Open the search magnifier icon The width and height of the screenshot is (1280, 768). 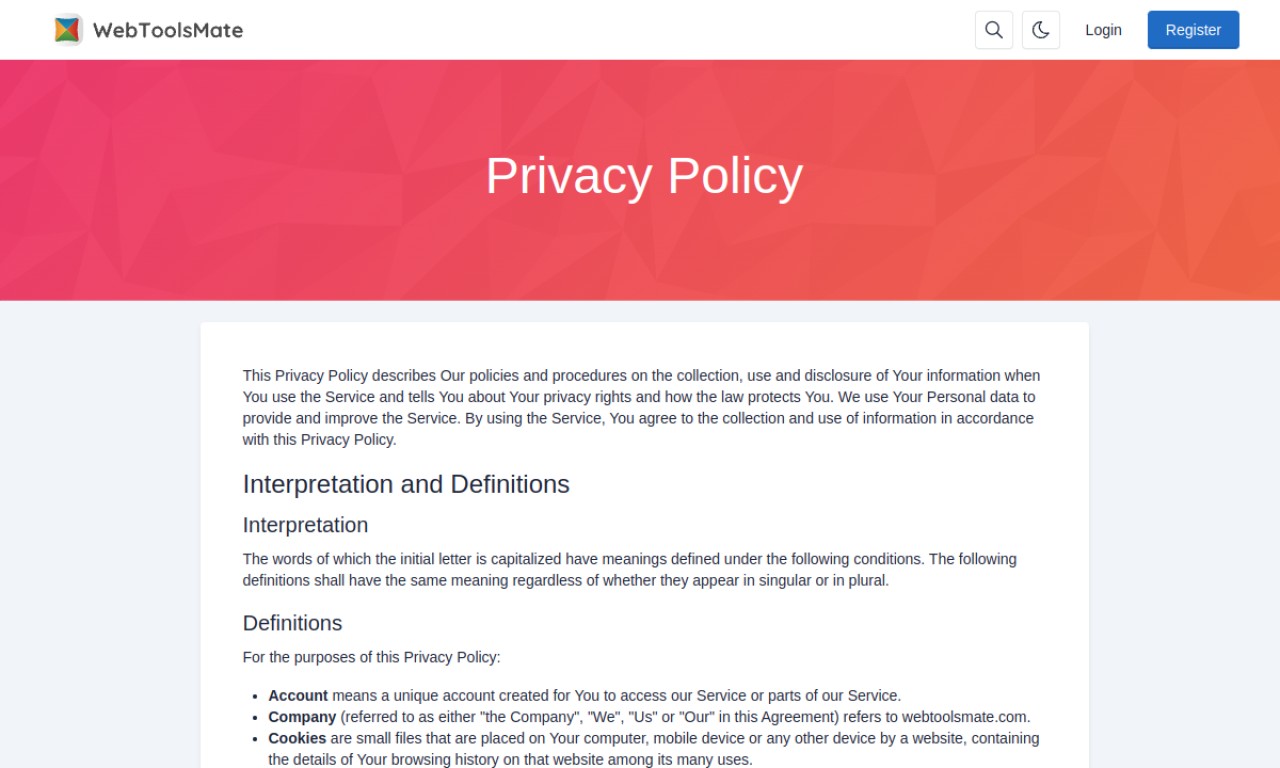point(994,30)
